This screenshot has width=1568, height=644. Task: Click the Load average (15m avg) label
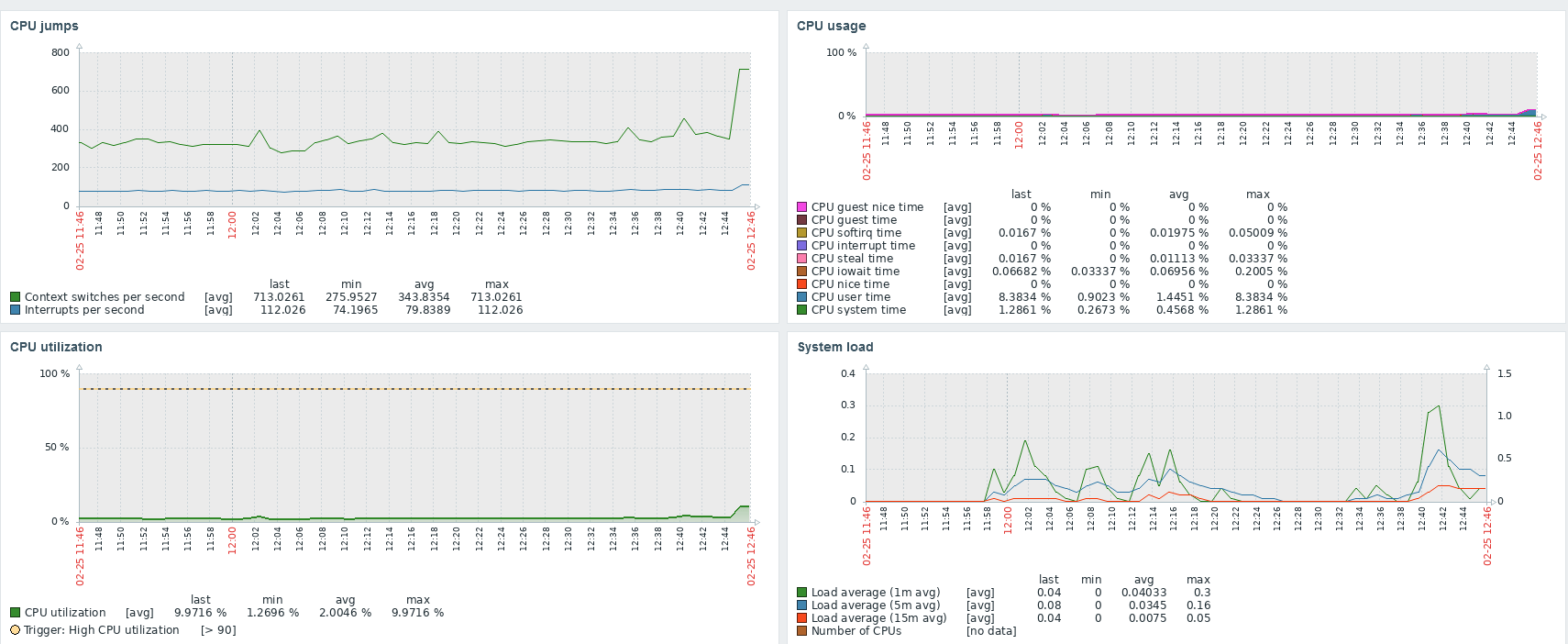(879, 618)
